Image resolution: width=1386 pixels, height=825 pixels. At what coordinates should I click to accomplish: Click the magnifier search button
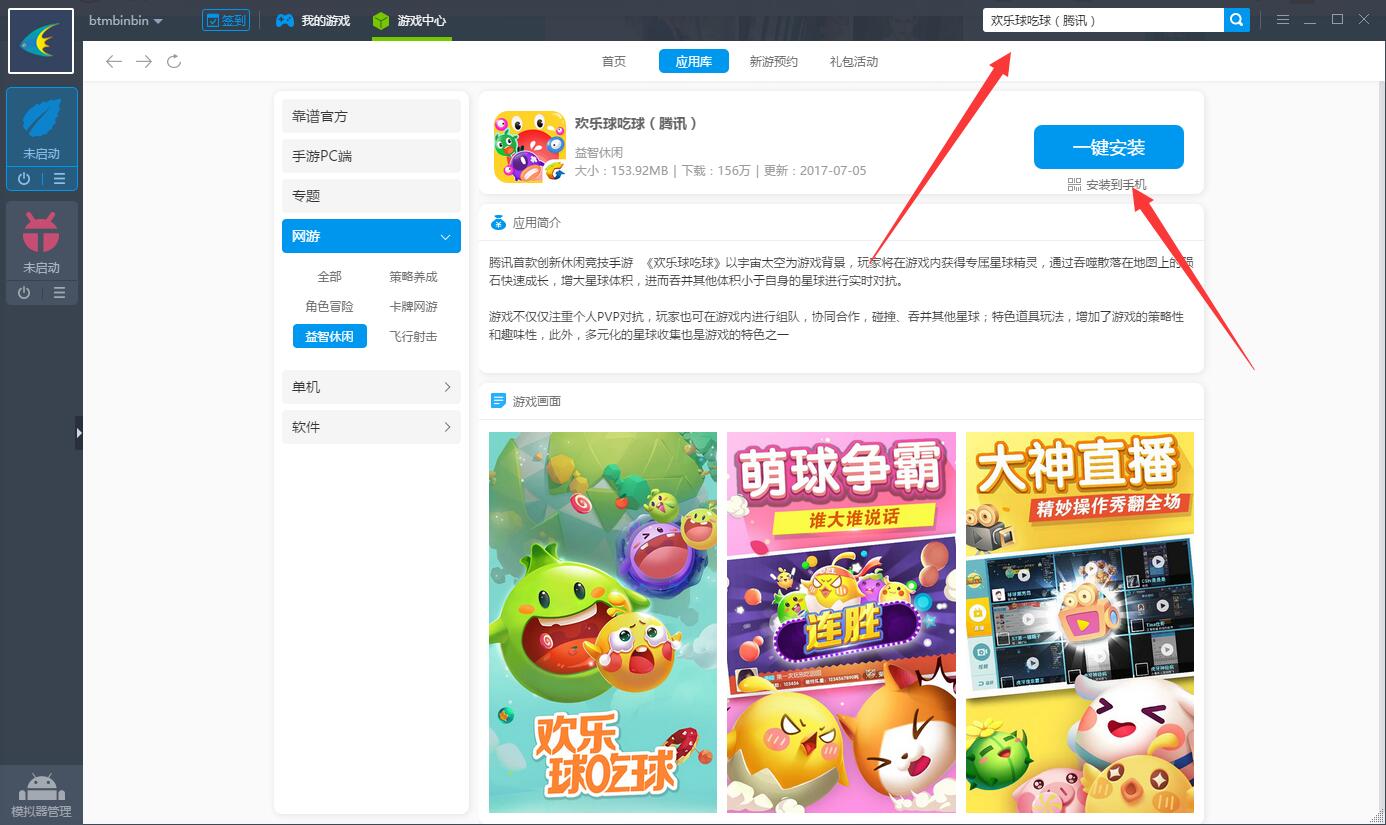tap(1237, 20)
